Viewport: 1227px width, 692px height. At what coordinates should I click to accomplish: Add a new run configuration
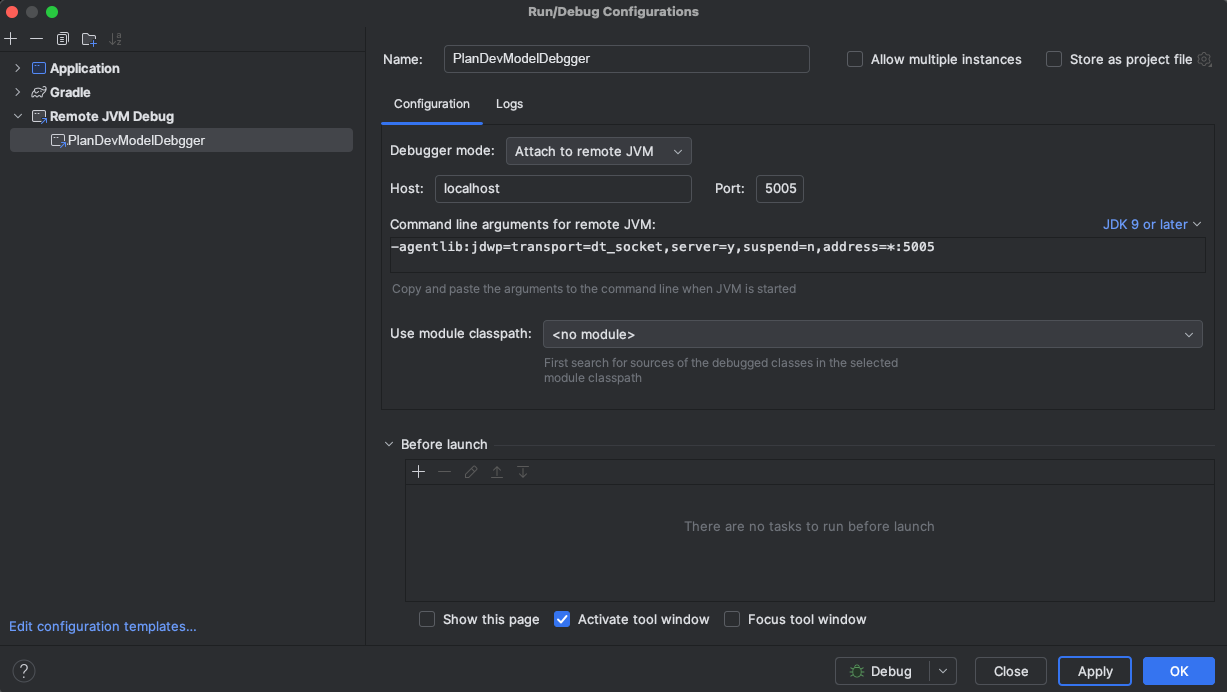(x=11, y=38)
